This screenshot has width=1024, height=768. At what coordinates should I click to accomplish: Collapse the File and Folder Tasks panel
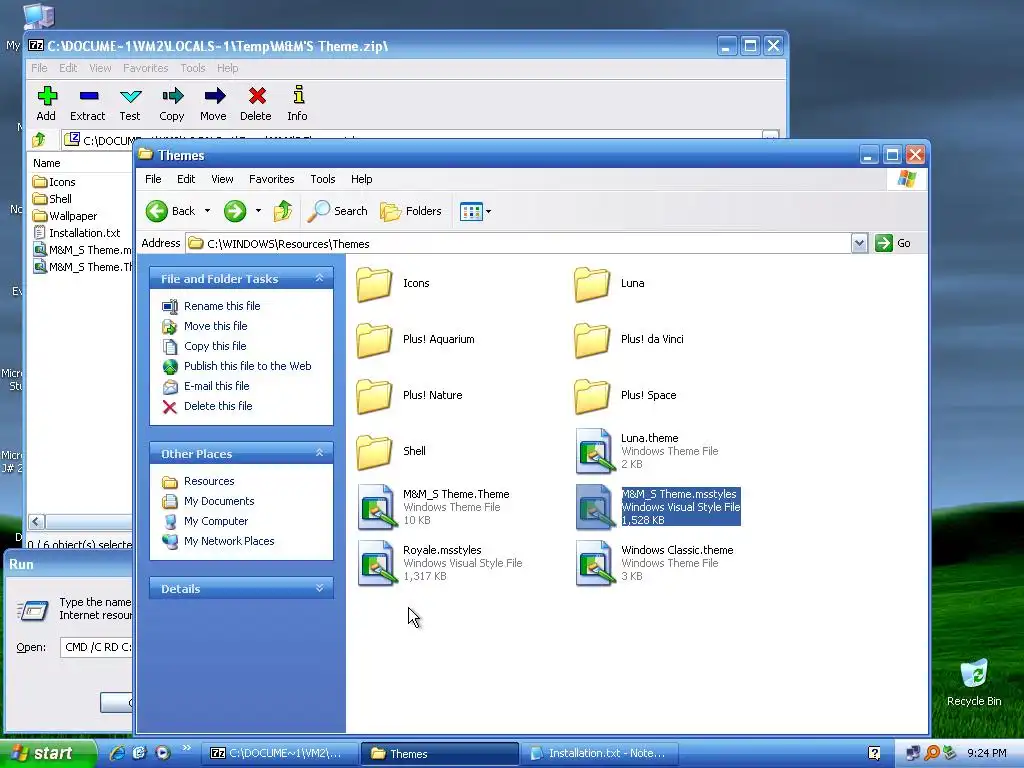319,278
